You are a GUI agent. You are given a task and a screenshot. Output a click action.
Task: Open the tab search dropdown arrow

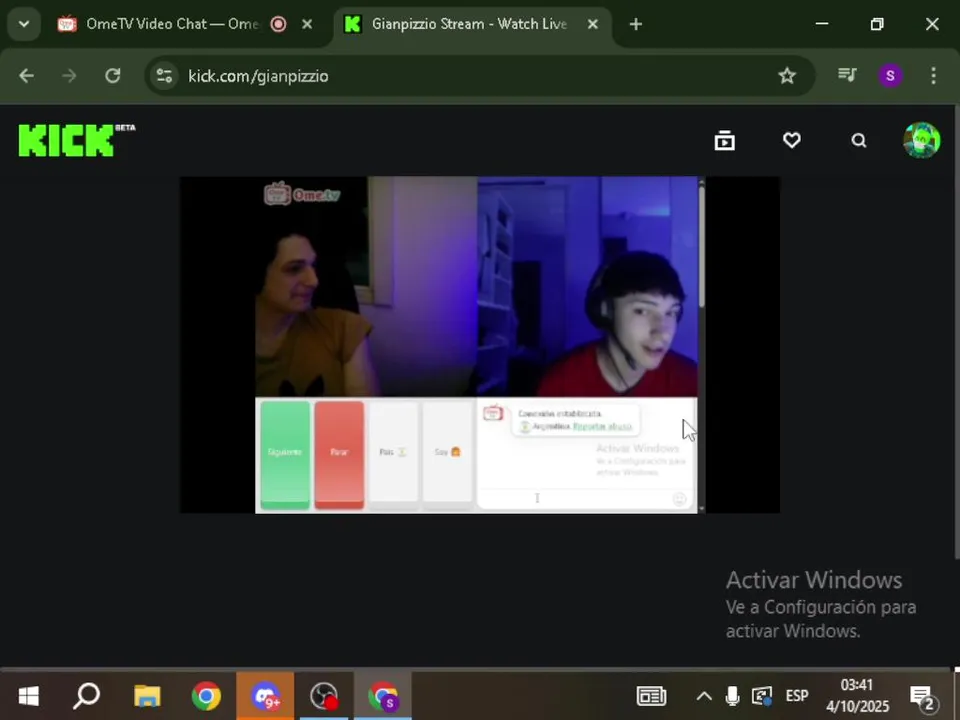coord(24,24)
